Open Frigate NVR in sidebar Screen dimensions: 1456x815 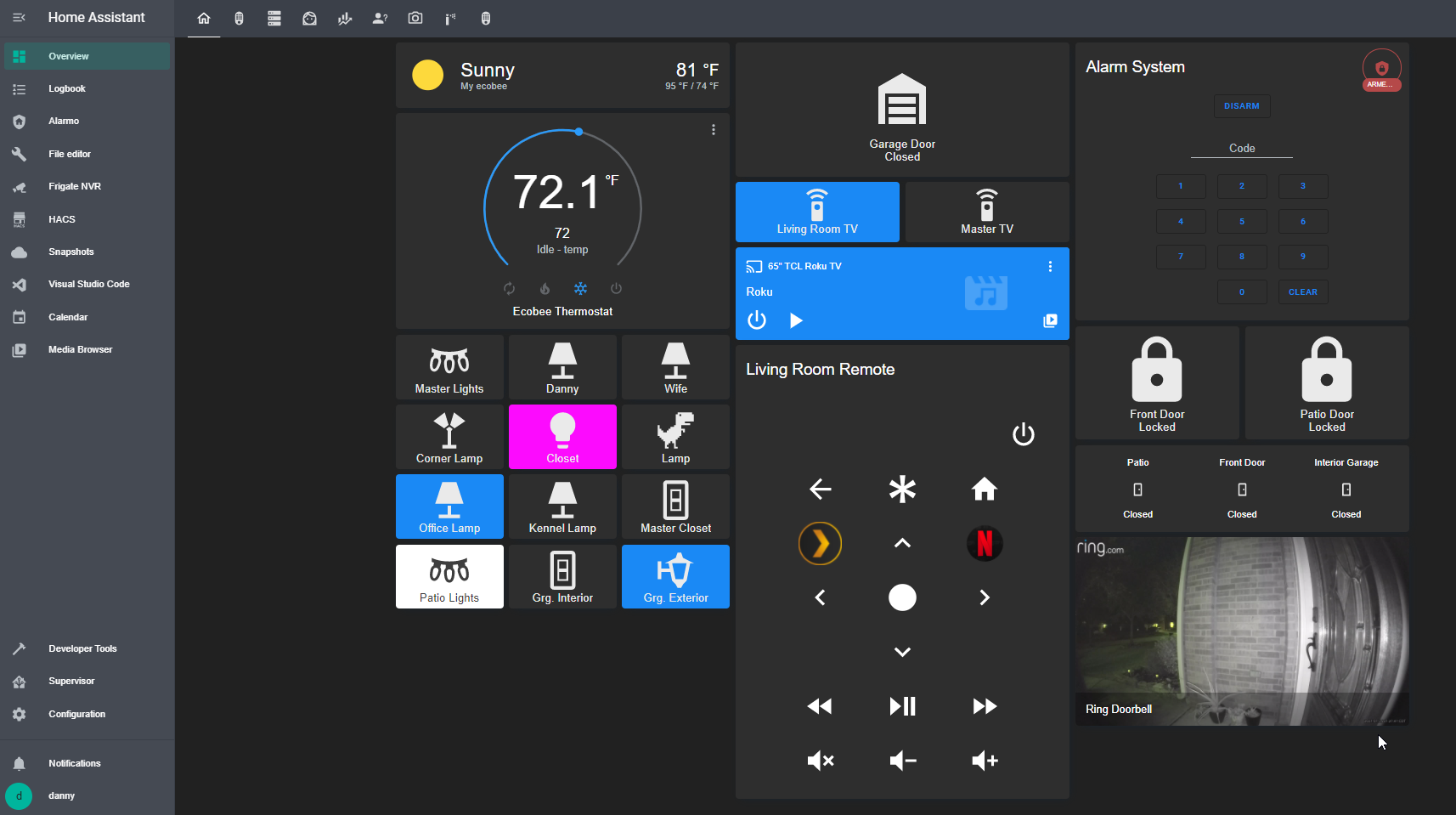87,187
